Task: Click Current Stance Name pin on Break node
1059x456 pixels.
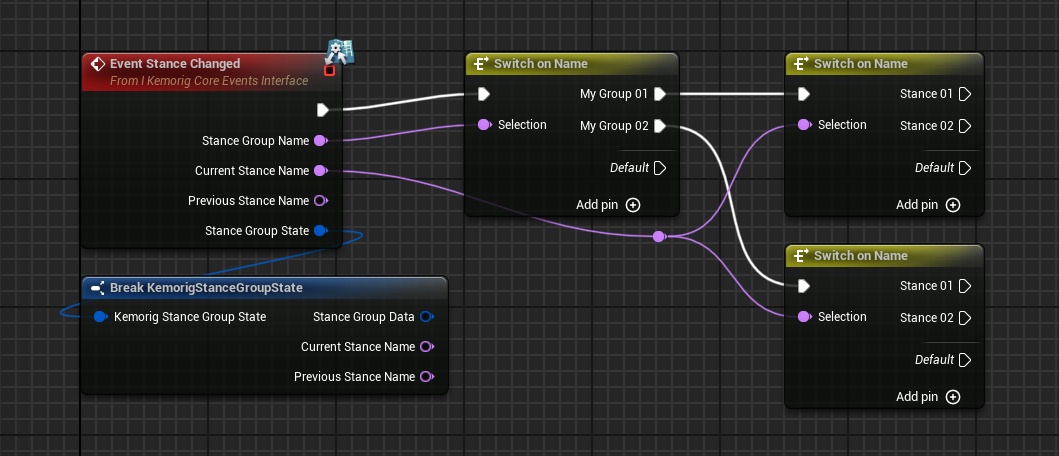Action: pyautogui.click(x=426, y=347)
